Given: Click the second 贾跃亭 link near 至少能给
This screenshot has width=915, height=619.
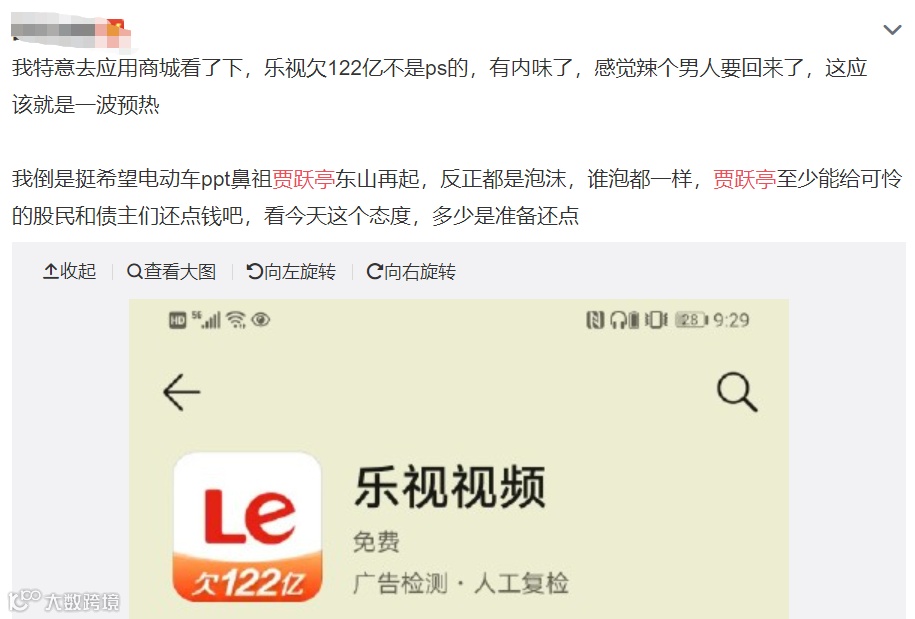Looking at the screenshot, I should [x=744, y=179].
